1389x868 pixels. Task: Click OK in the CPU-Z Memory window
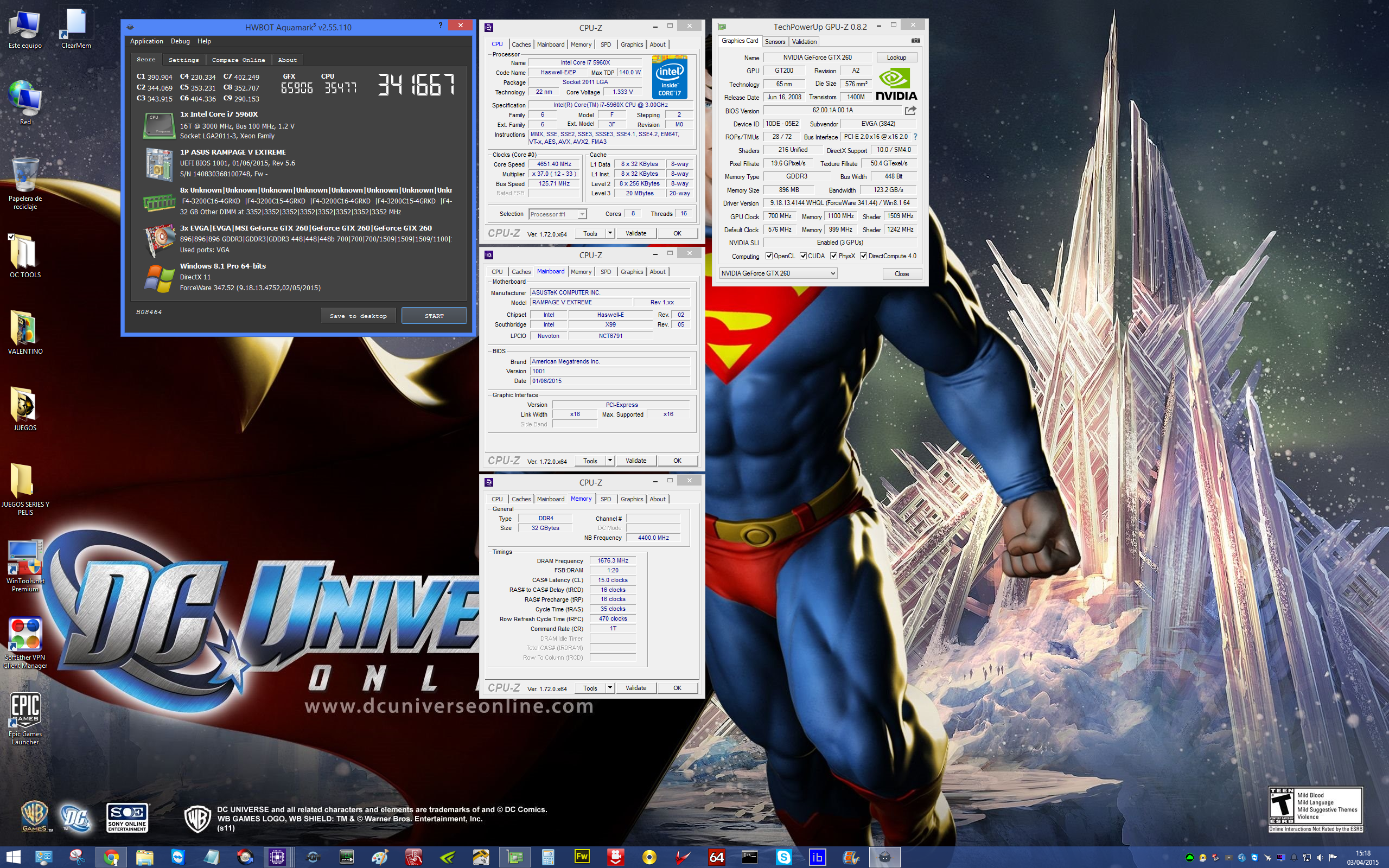[677, 688]
